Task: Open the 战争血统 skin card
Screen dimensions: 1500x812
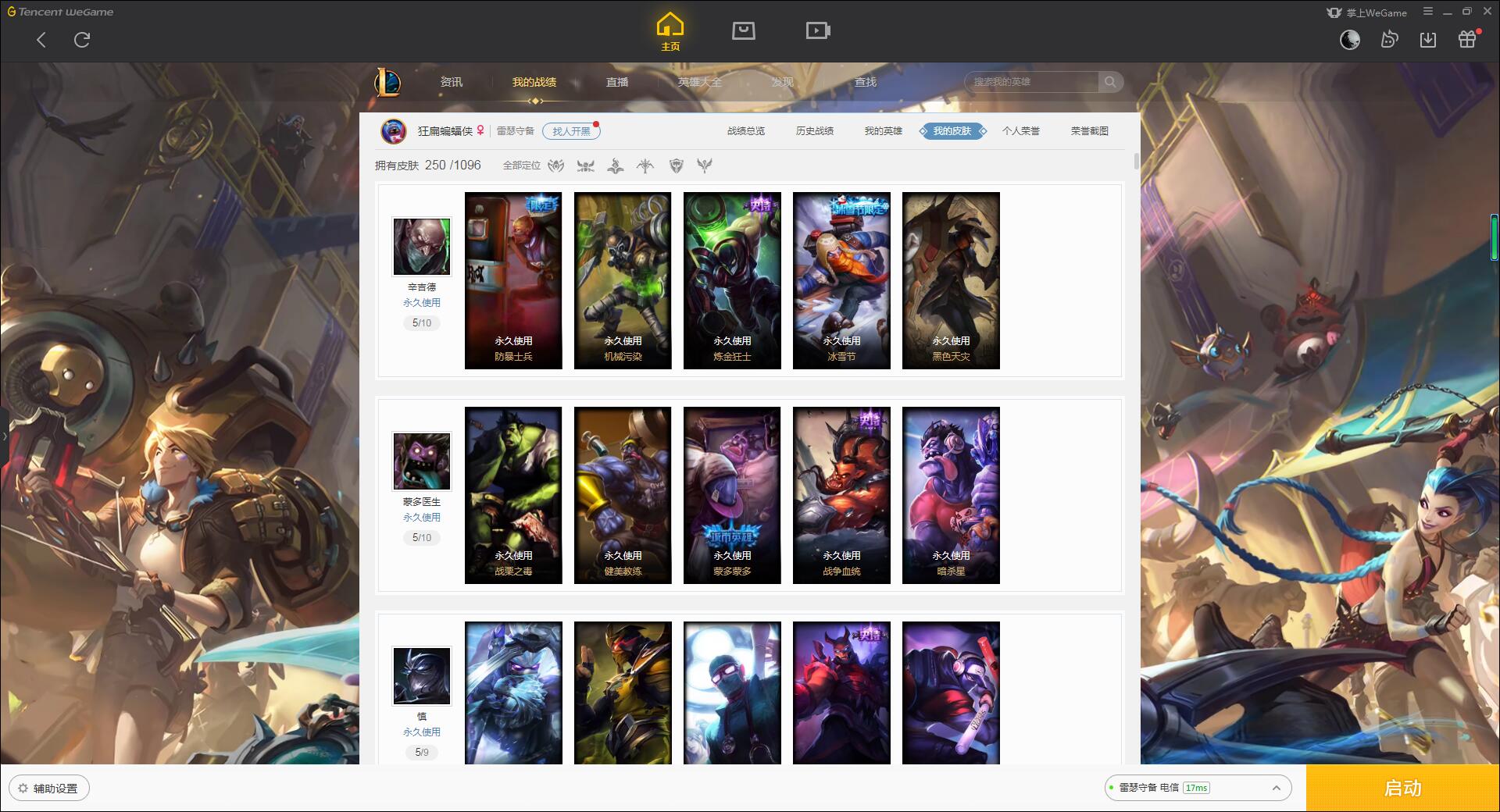Action: (x=841, y=495)
